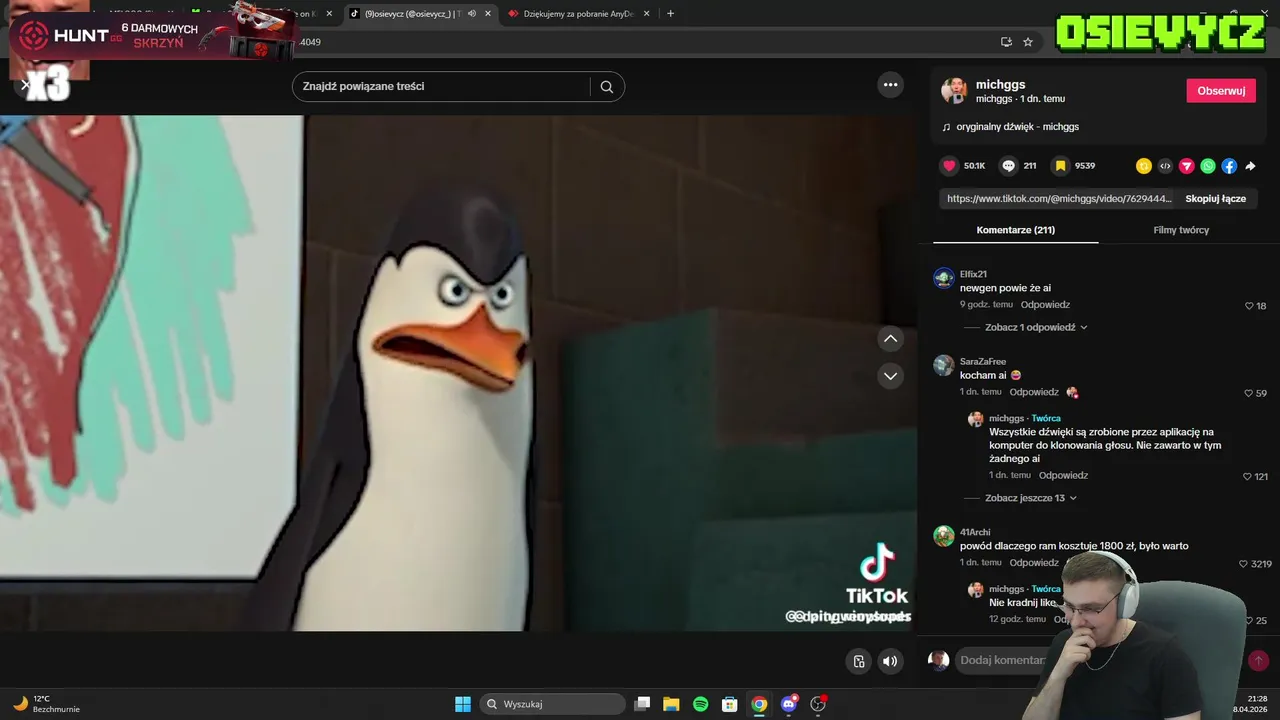The height and width of the screenshot is (720, 1280).
Task: Click the video URL text field
Action: pos(1059,199)
